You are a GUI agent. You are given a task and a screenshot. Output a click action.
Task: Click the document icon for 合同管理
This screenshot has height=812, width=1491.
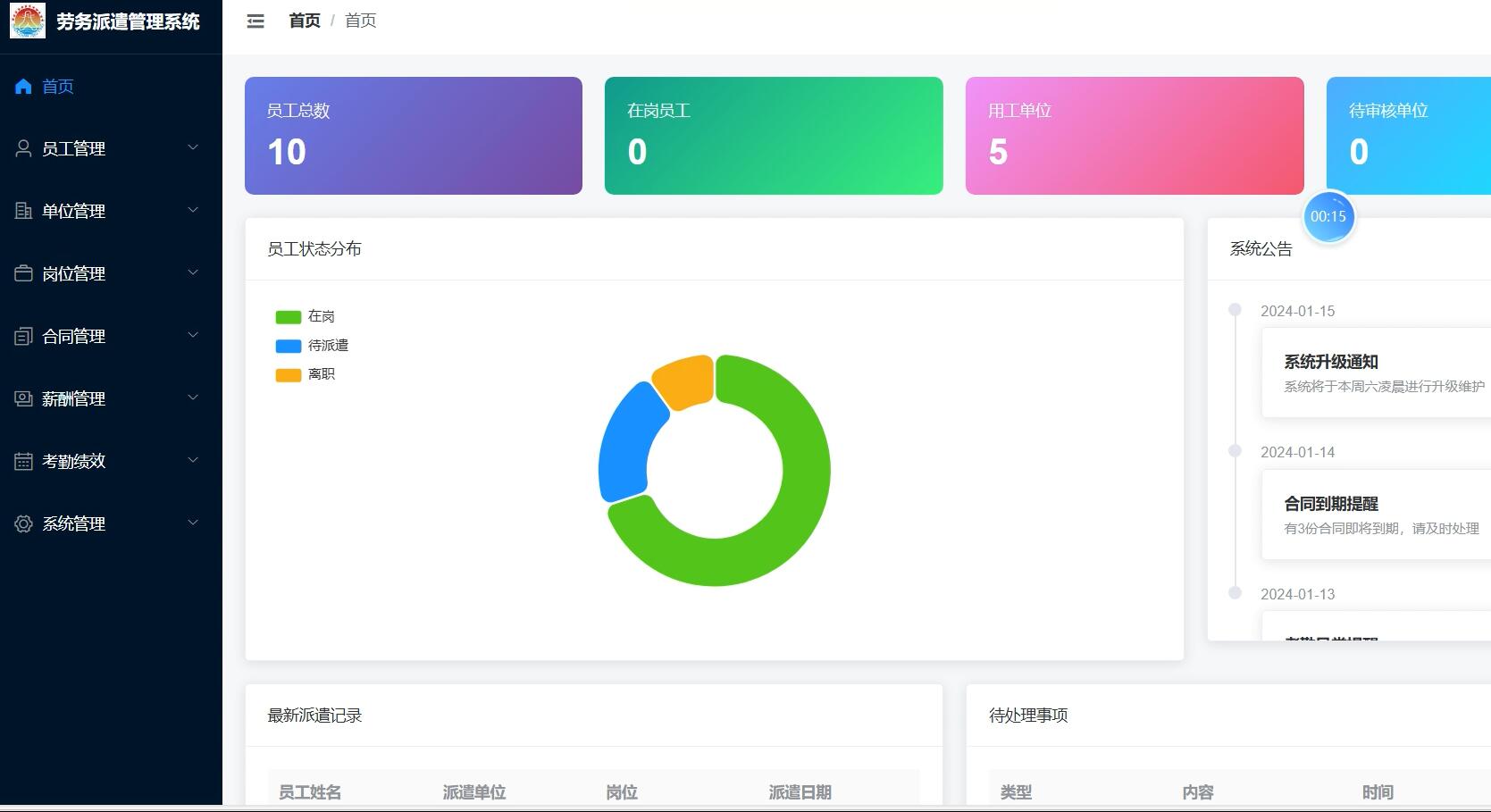click(23, 336)
